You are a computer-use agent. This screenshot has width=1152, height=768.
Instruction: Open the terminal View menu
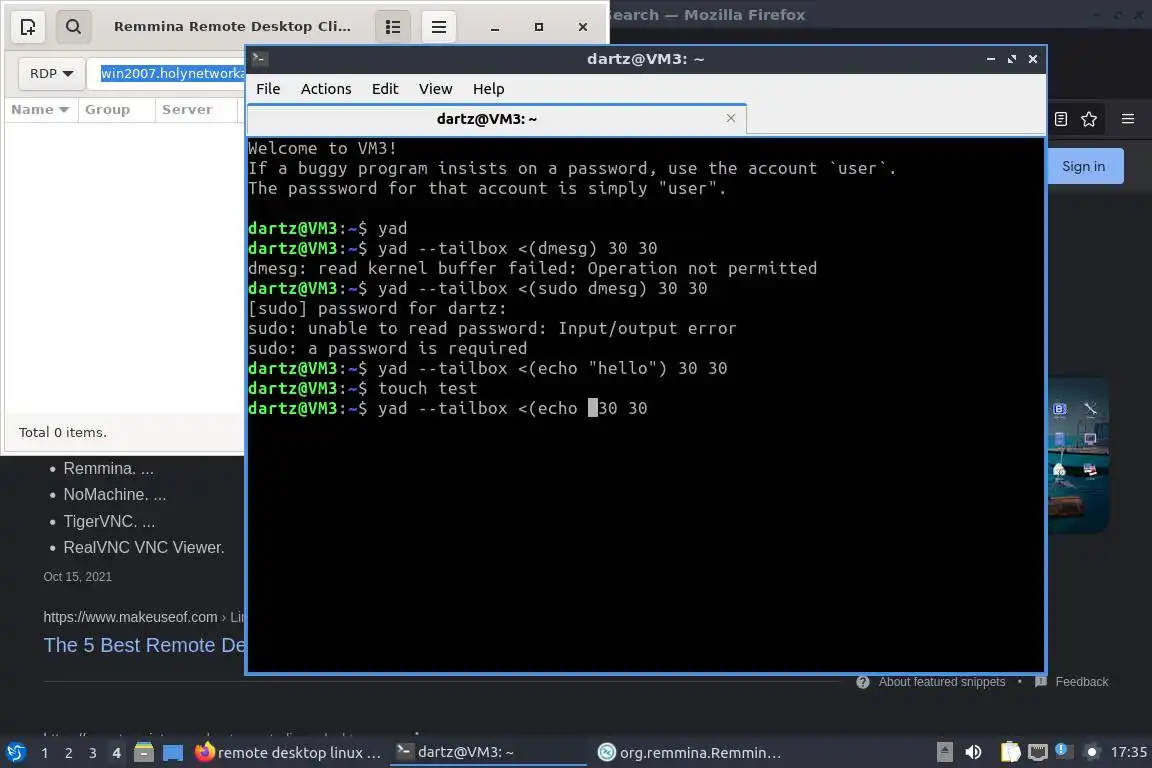[436, 89]
